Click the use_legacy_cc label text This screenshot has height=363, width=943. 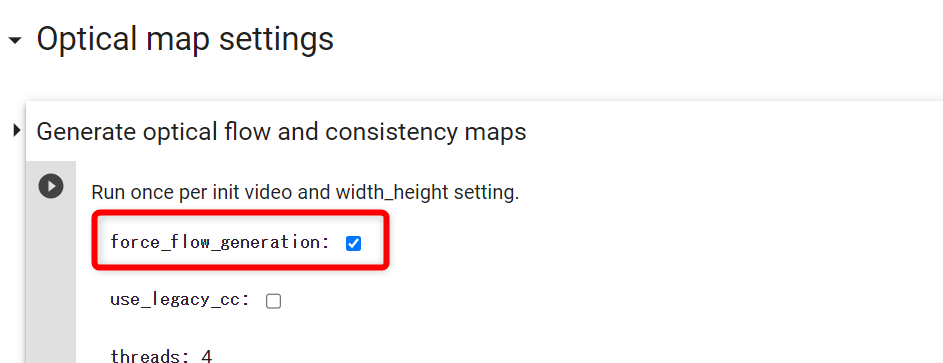(x=180, y=300)
